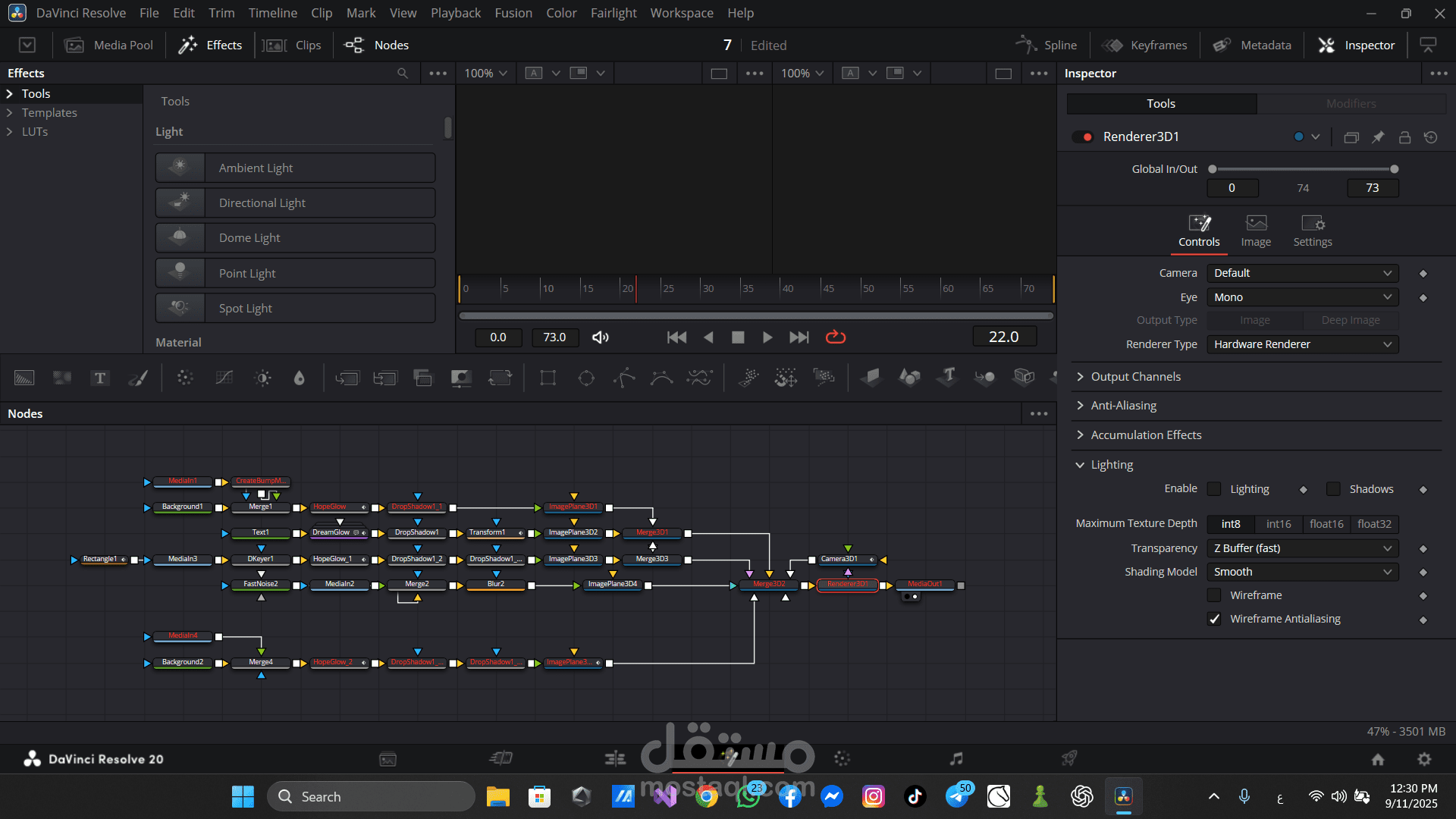
Task: Select float16 texture depth option
Action: pos(1326,524)
